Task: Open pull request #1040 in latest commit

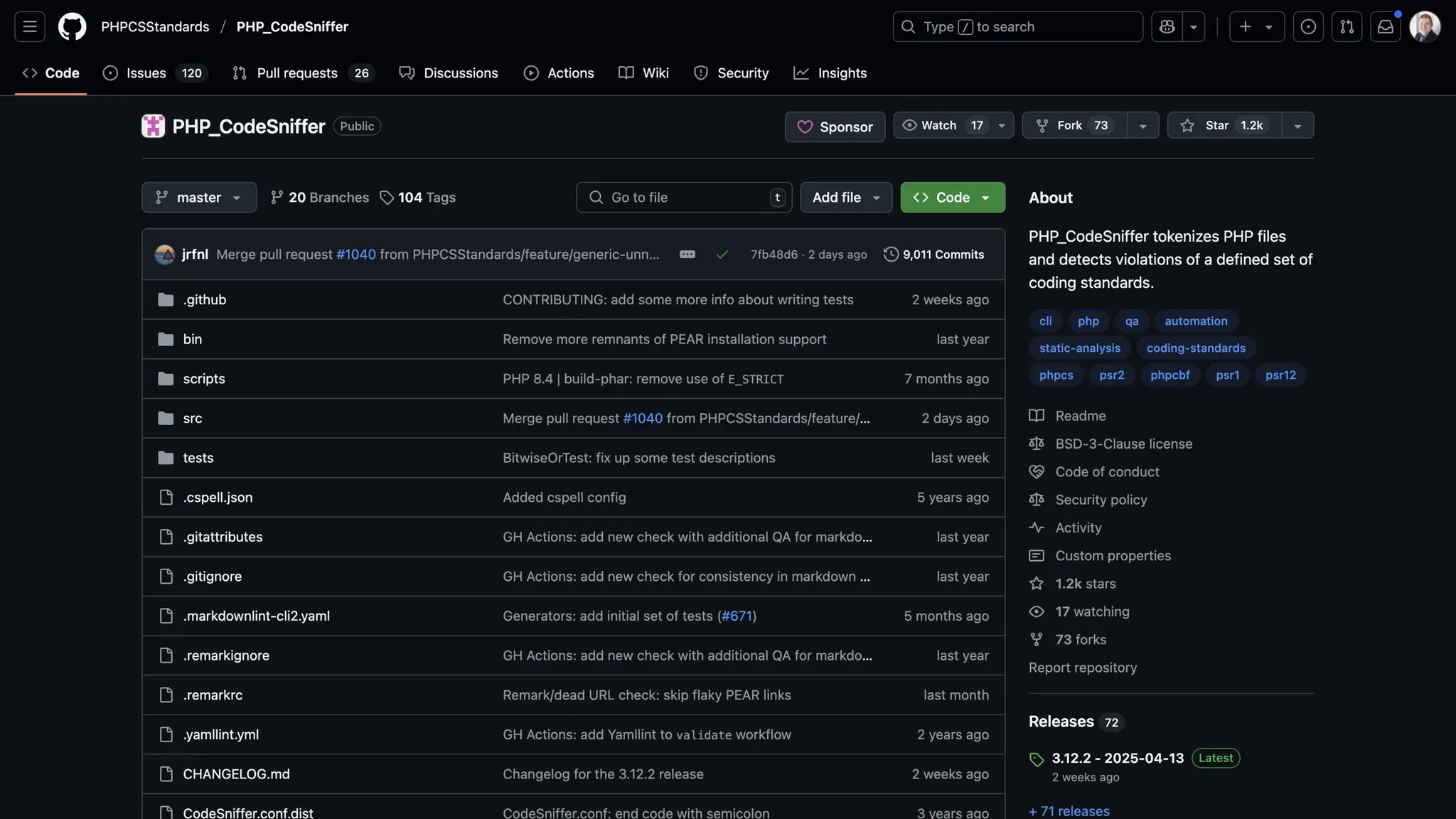Action: click(355, 255)
